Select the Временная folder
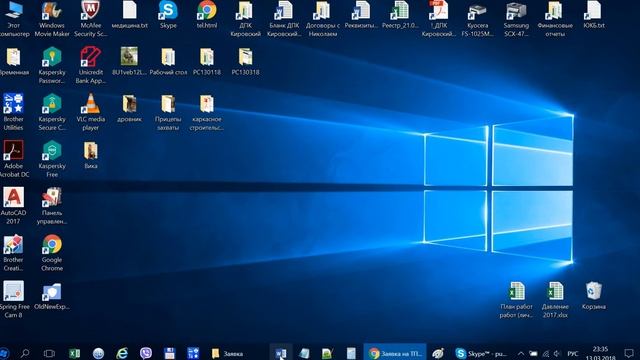The image size is (640, 360). tap(14, 62)
